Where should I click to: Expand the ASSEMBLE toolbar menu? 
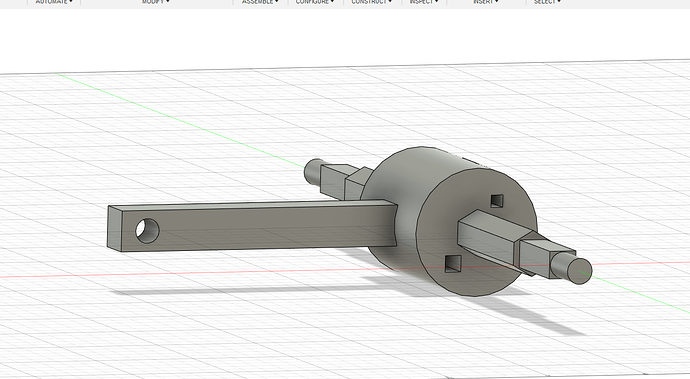tap(260, 2)
